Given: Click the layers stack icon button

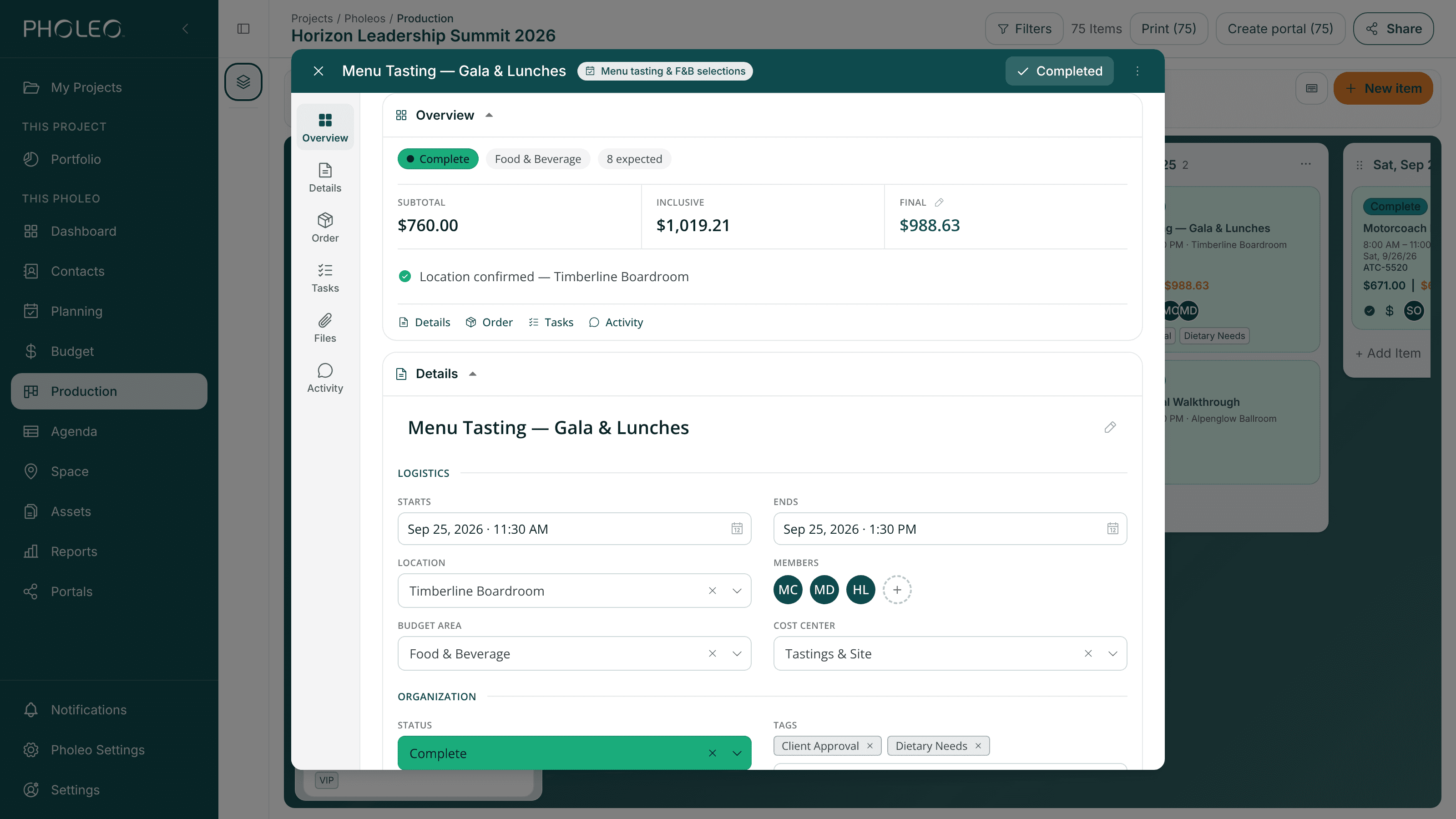Looking at the screenshot, I should point(243,82).
